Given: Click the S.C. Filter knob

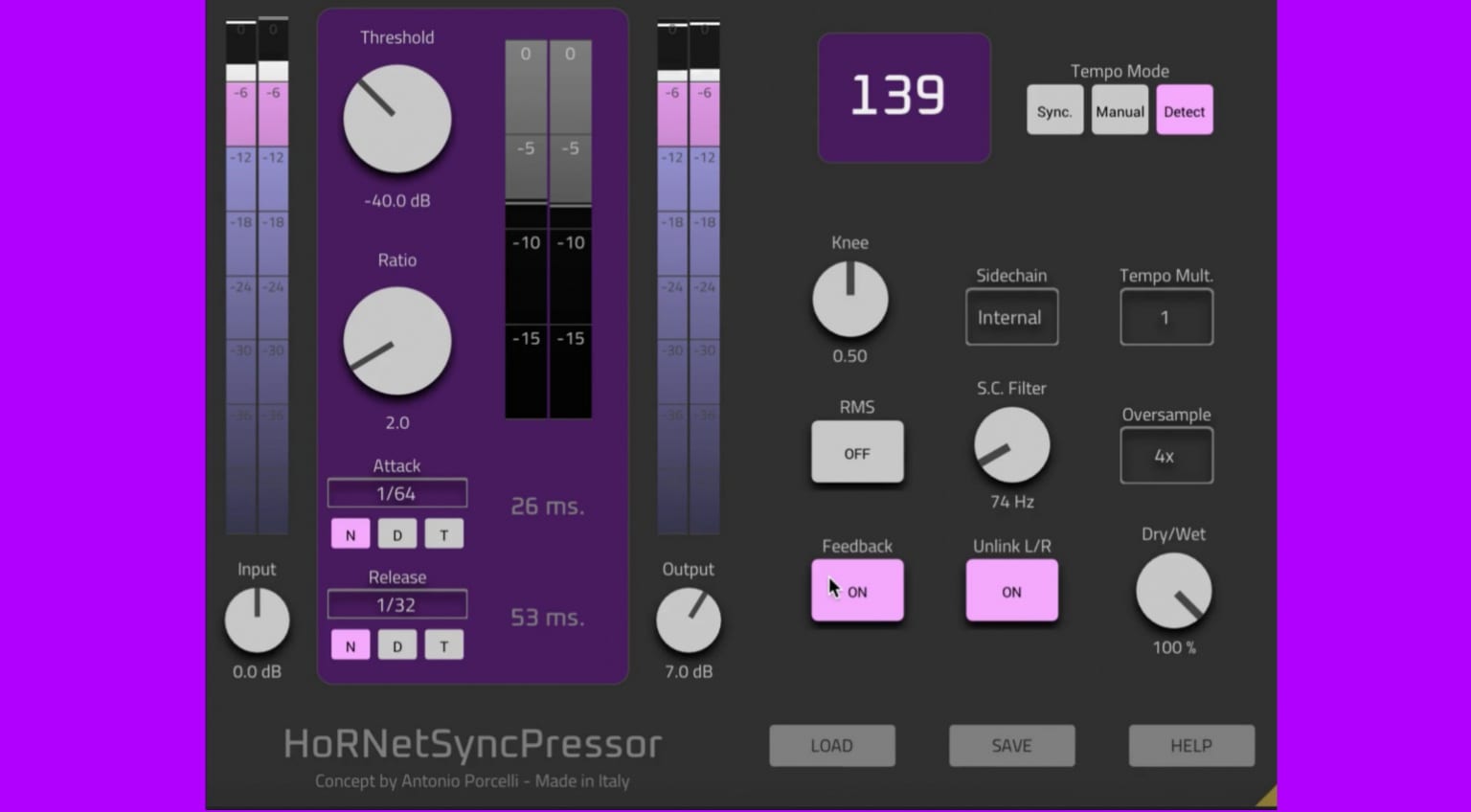Looking at the screenshot, I should (1011, 445).
